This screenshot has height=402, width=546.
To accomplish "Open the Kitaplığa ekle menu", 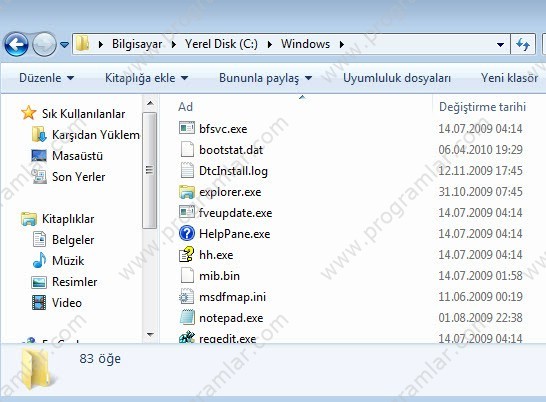I will click(147, 78).
